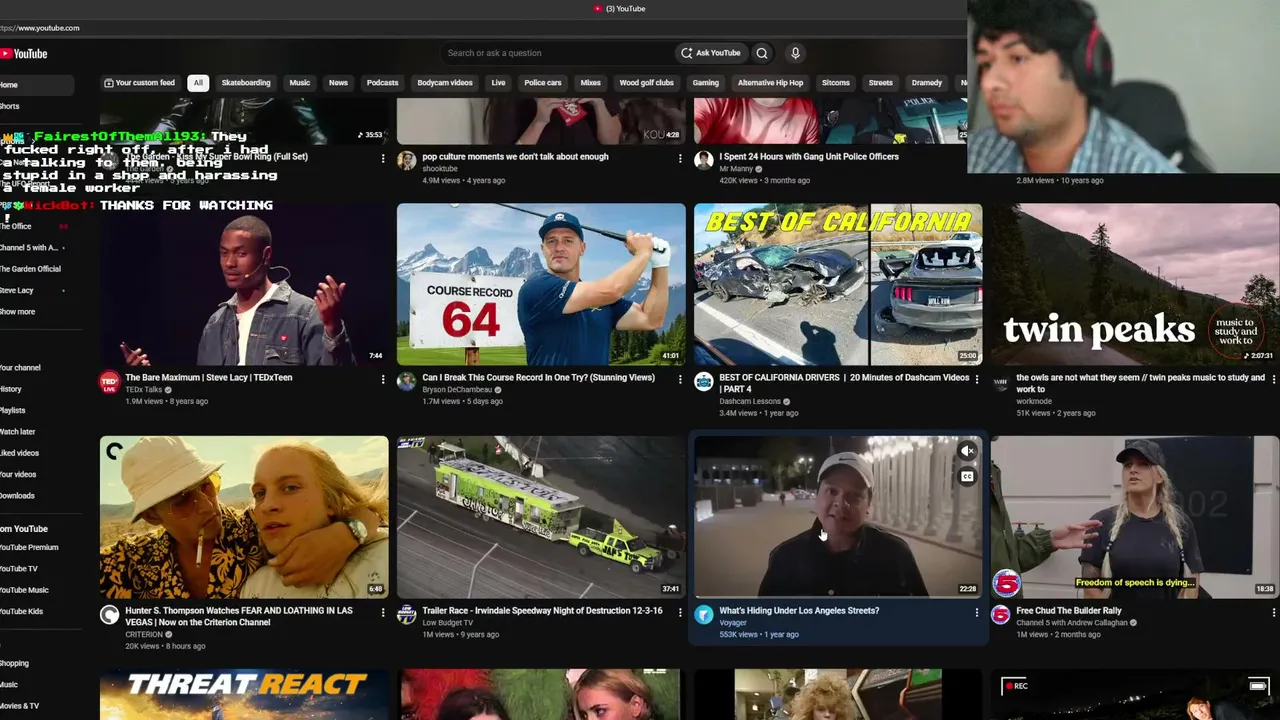
Task: Open options for pop culture moments video
Action: coord(680,158)
